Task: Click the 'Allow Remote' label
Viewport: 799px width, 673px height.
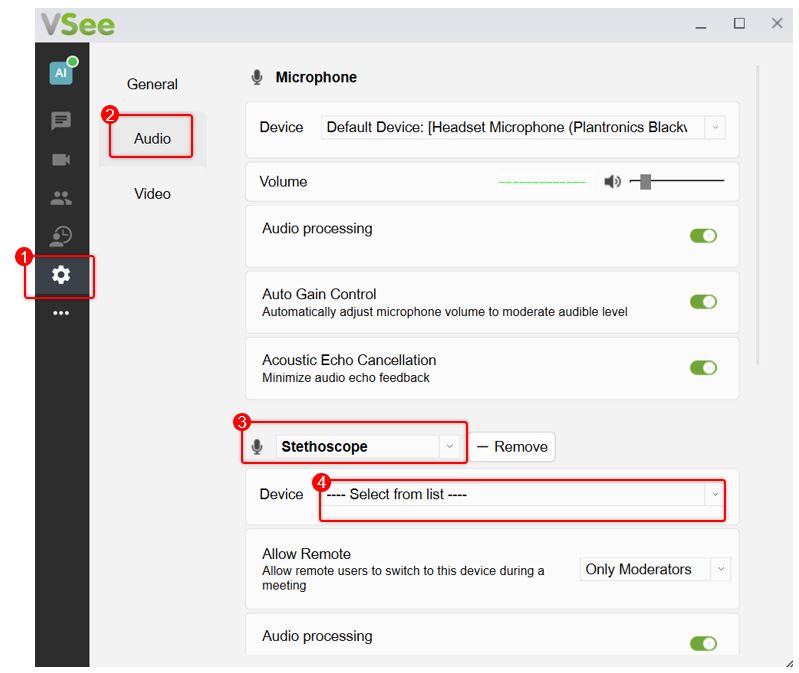Action: click(306, 554)
